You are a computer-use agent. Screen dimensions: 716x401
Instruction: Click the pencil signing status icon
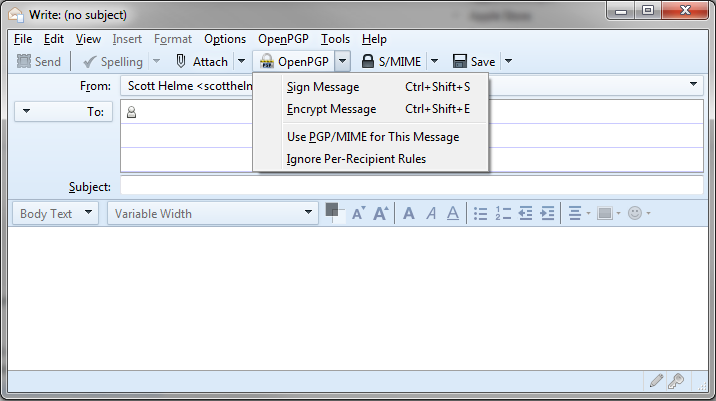[657, 380]
